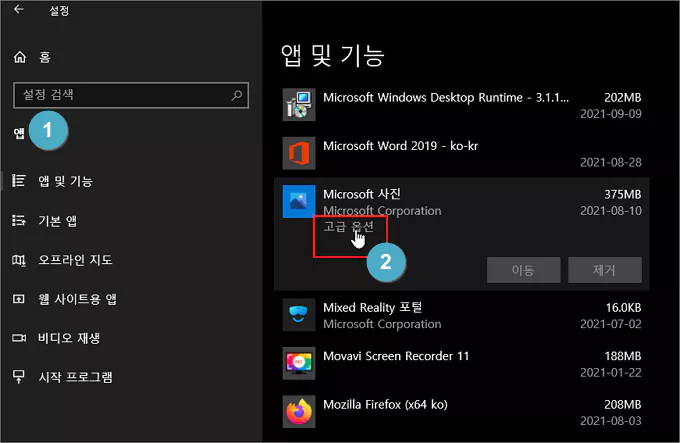Click the 2021-01-22 install date
This screenshot has height=443, width=680.
(611, 372)
